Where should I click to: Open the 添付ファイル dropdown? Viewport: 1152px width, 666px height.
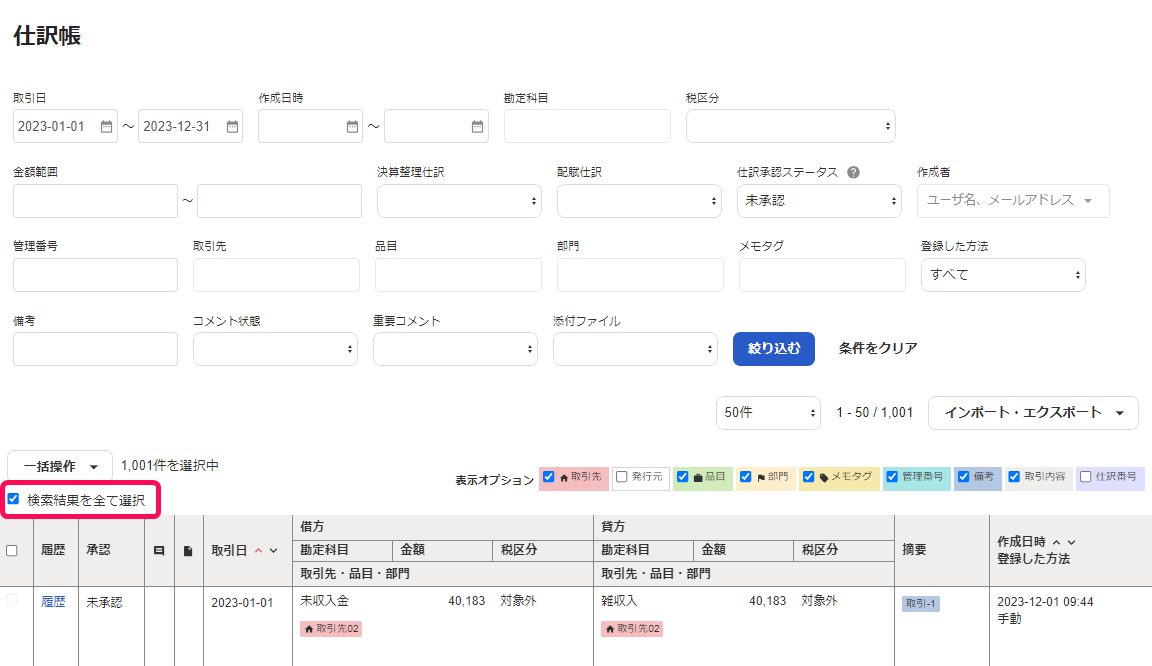636,349
